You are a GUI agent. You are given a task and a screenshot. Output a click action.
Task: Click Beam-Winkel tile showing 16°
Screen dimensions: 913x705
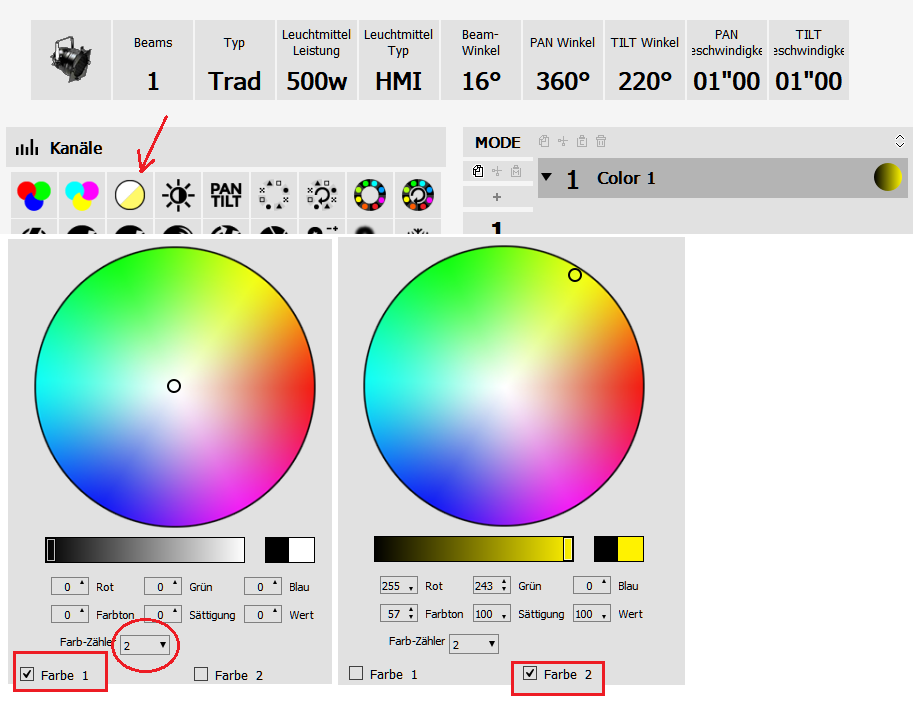(x=481, y=60)
